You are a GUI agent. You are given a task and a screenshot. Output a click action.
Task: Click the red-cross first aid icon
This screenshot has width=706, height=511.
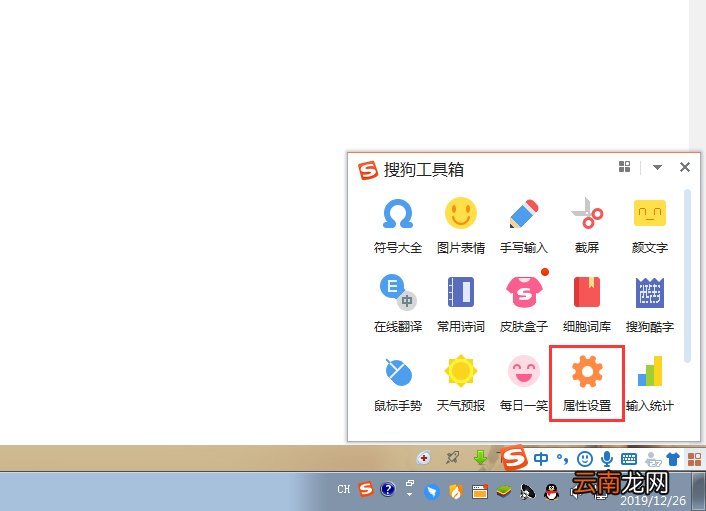click(423, 458)
